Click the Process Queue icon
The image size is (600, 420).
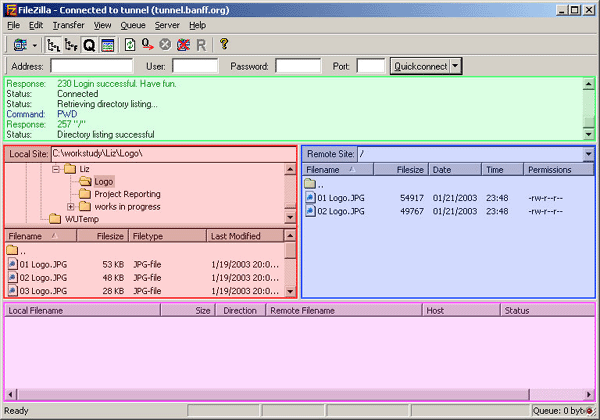147,45
